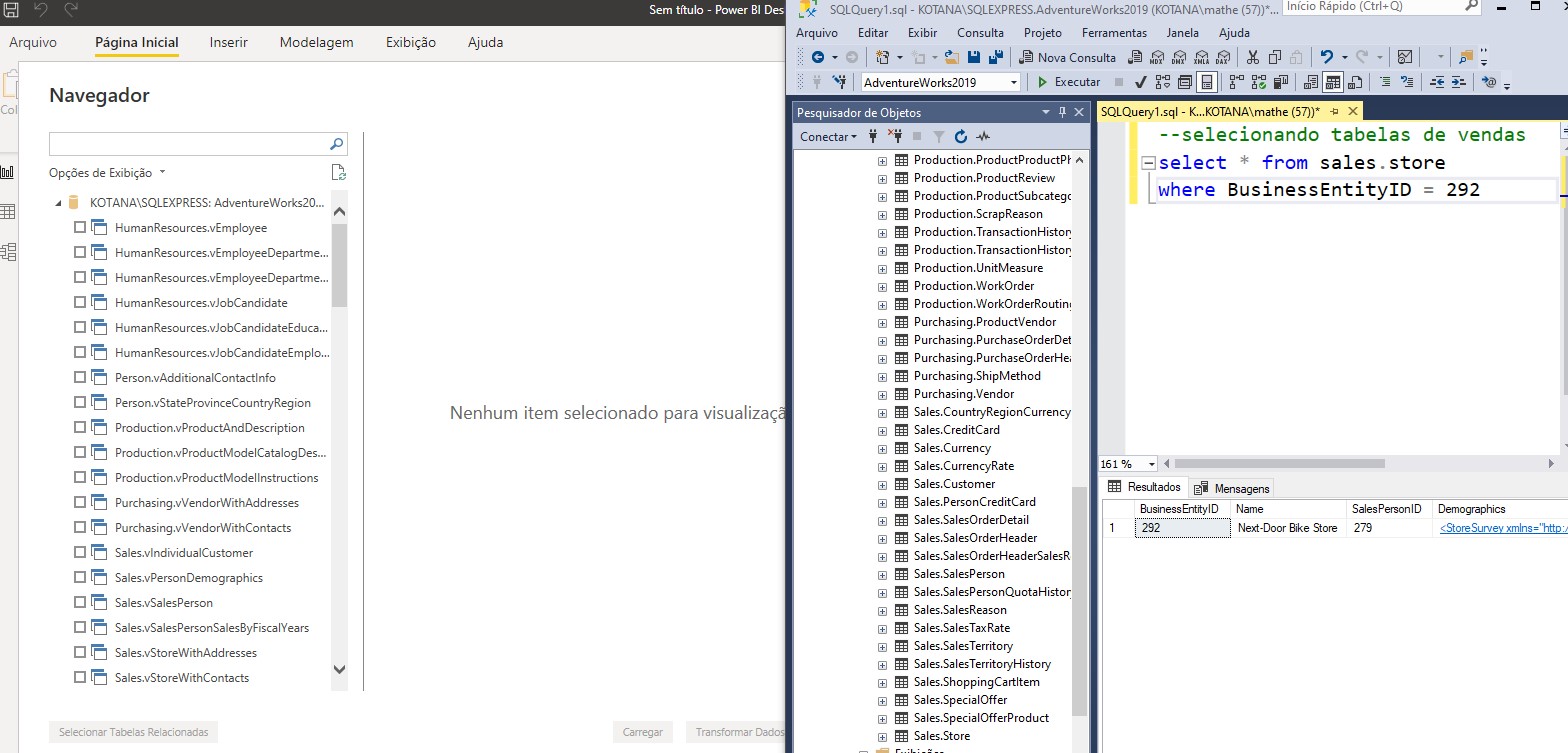This screenshot has width=1568, height=753.
Task: Click the Change Connection icon left of database combo
Action: (x=839, y=82)
